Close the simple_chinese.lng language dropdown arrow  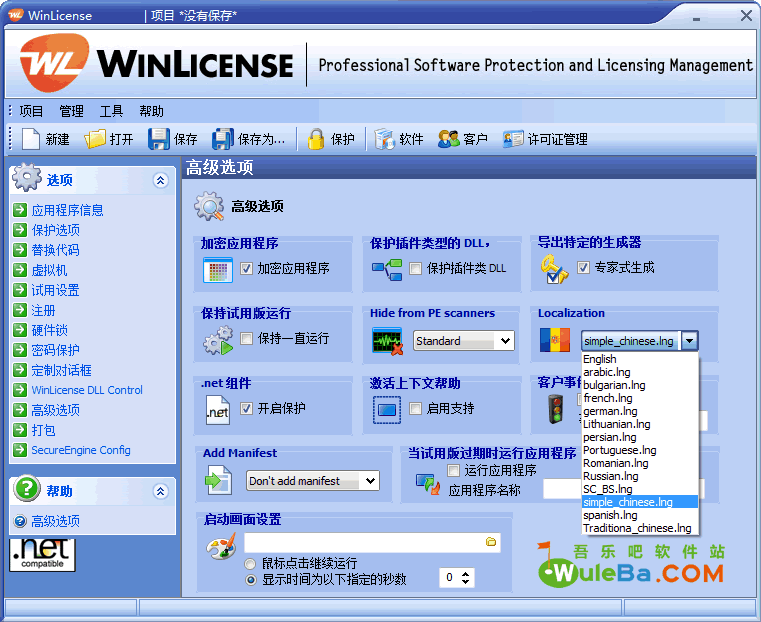tap(689, 341)
